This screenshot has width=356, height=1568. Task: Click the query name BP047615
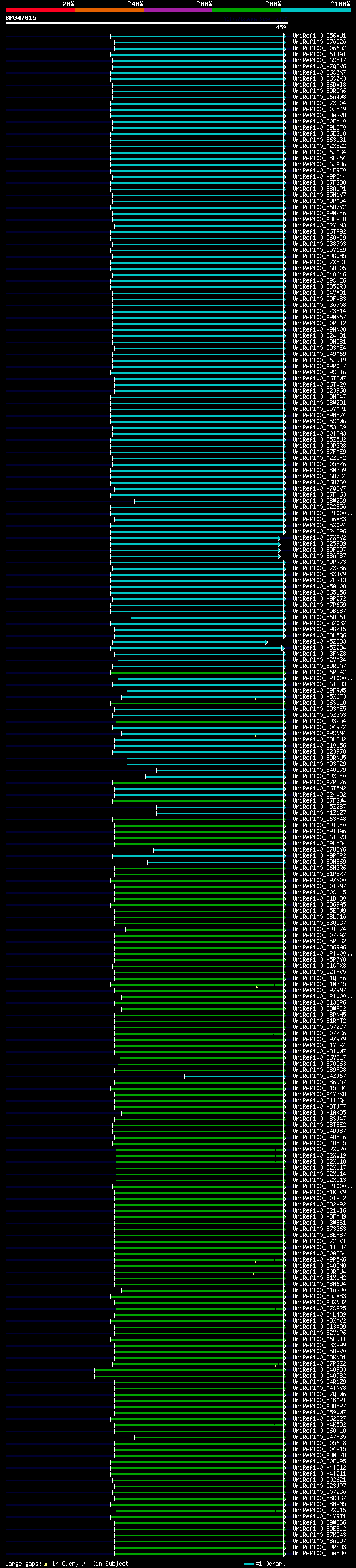coord(21,18)
